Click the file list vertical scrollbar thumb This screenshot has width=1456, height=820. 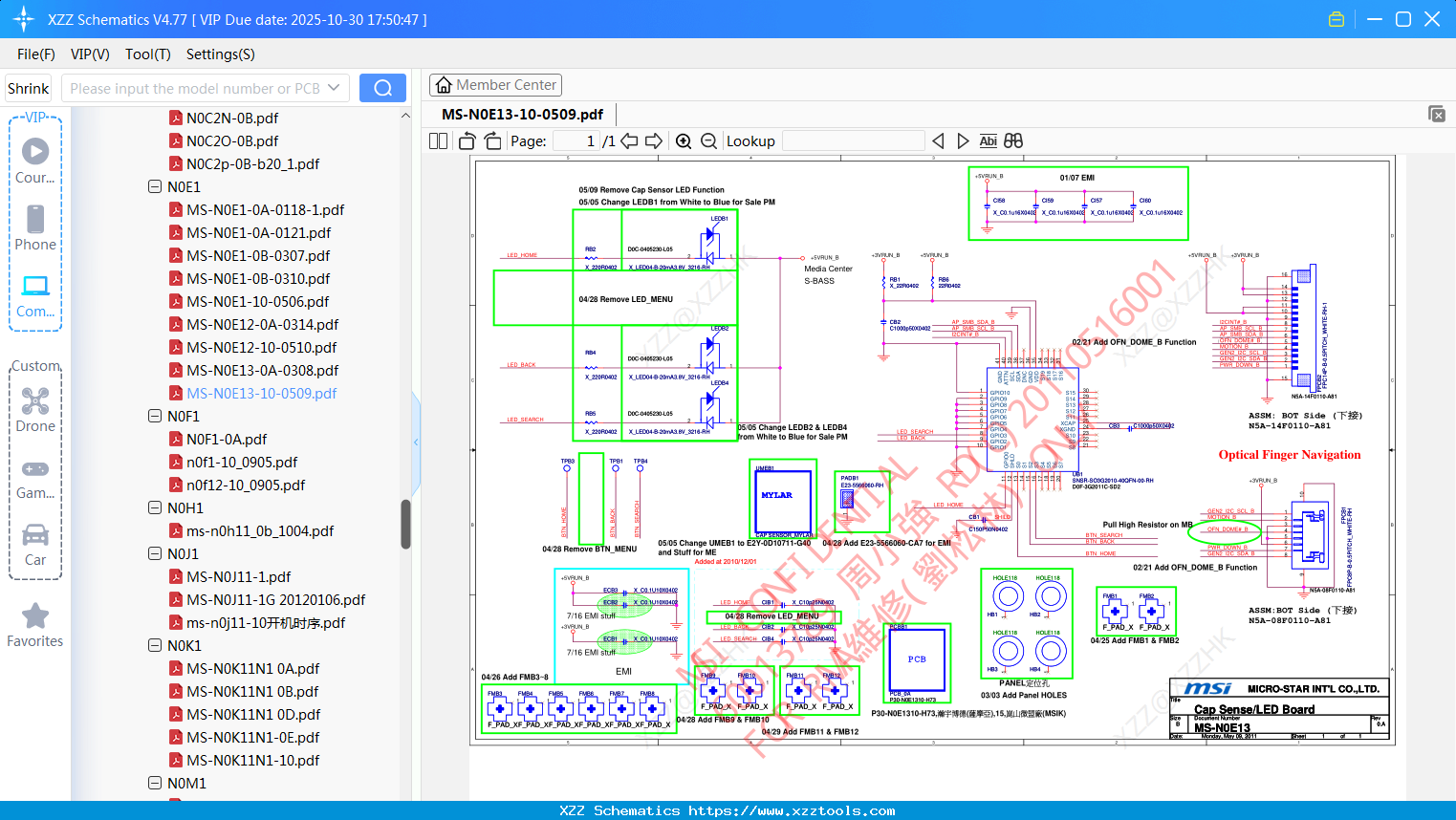[405, 524]
